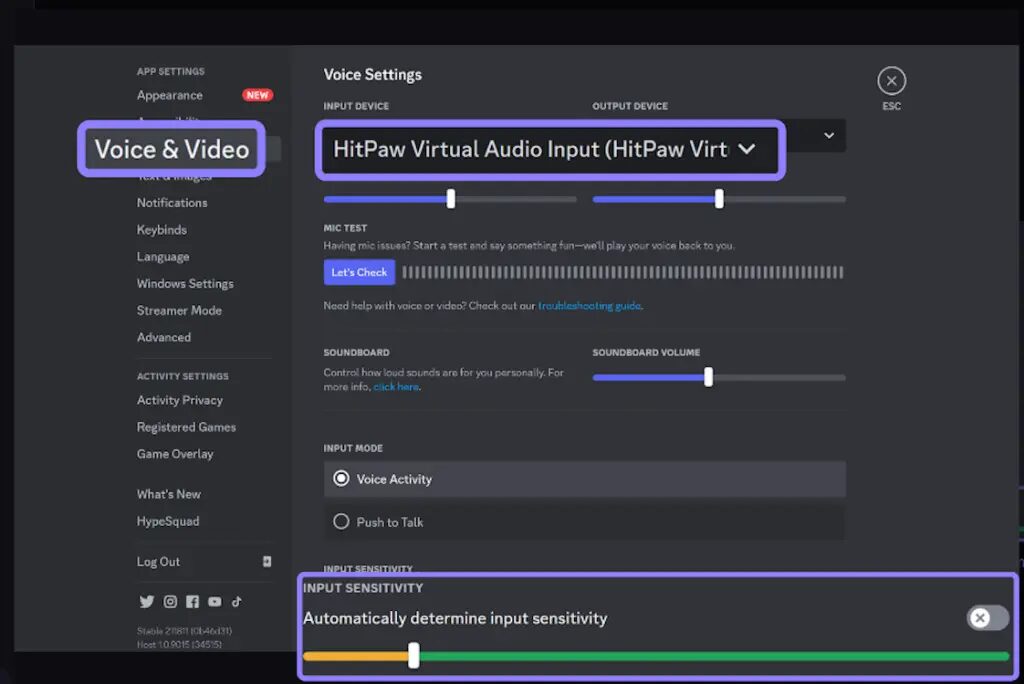Screen dimensions: 1024x684
Task: Open the troubleshooting guide link
Action: tap(589, 306)
